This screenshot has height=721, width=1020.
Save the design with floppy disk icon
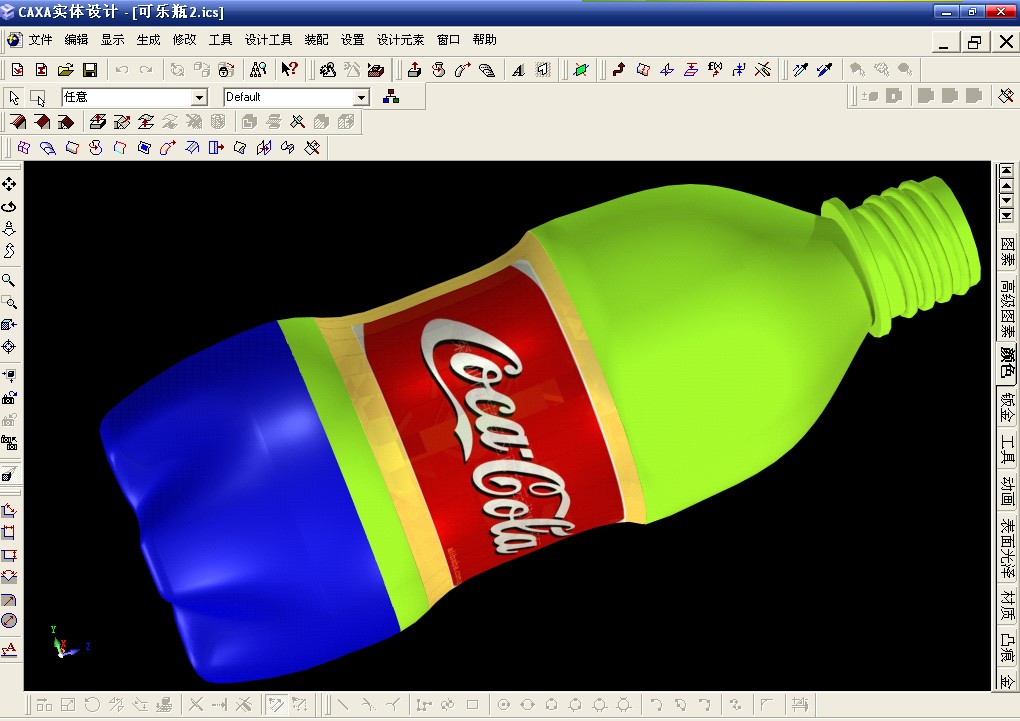[x=90, y=70]
